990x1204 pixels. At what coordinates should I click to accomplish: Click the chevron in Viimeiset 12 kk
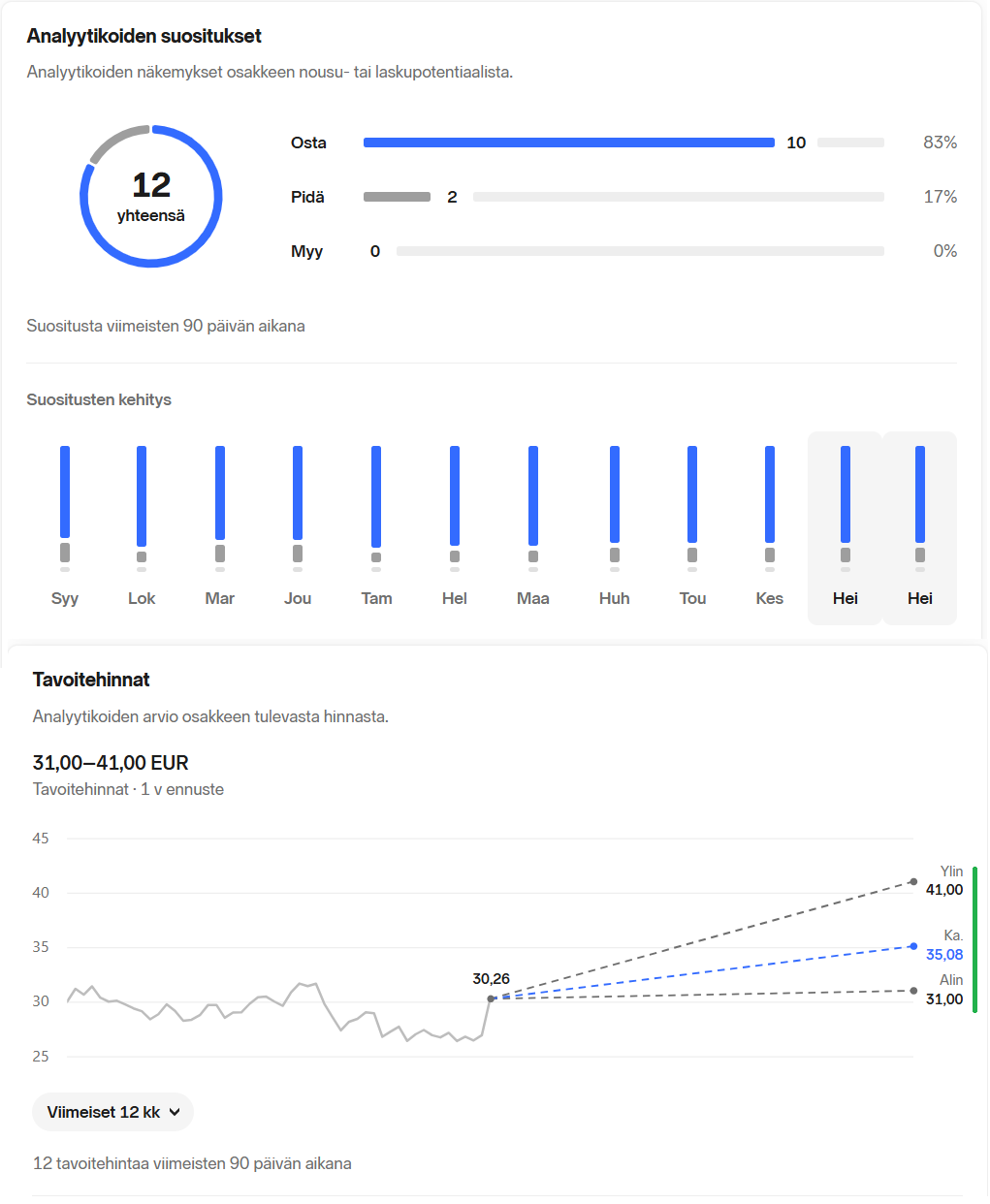[x=175, y=1112]
